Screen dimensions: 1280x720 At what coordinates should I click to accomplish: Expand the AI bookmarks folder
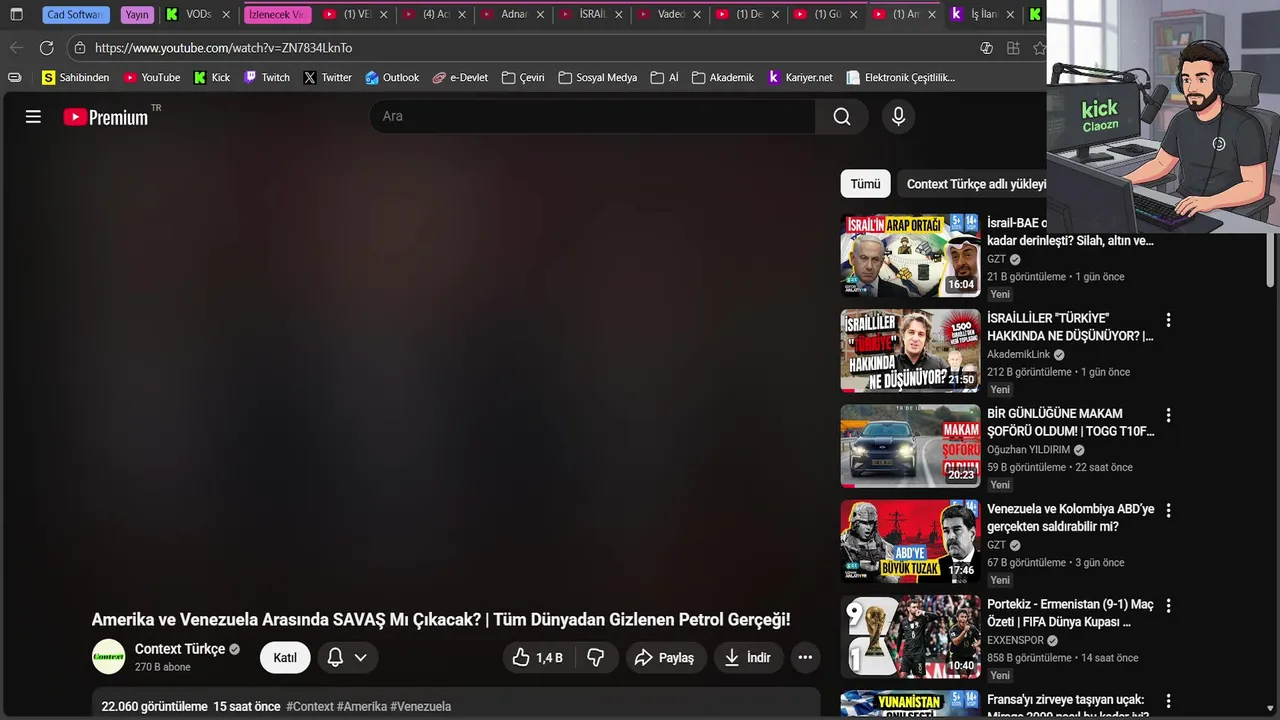pos(665,77)
